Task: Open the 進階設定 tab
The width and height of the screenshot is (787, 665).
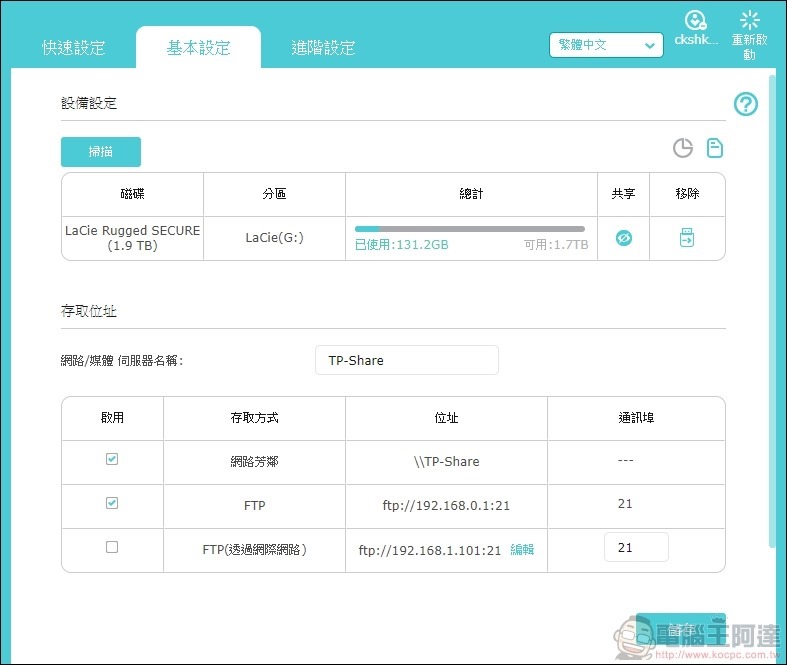Action: click(x=323, y=48)
